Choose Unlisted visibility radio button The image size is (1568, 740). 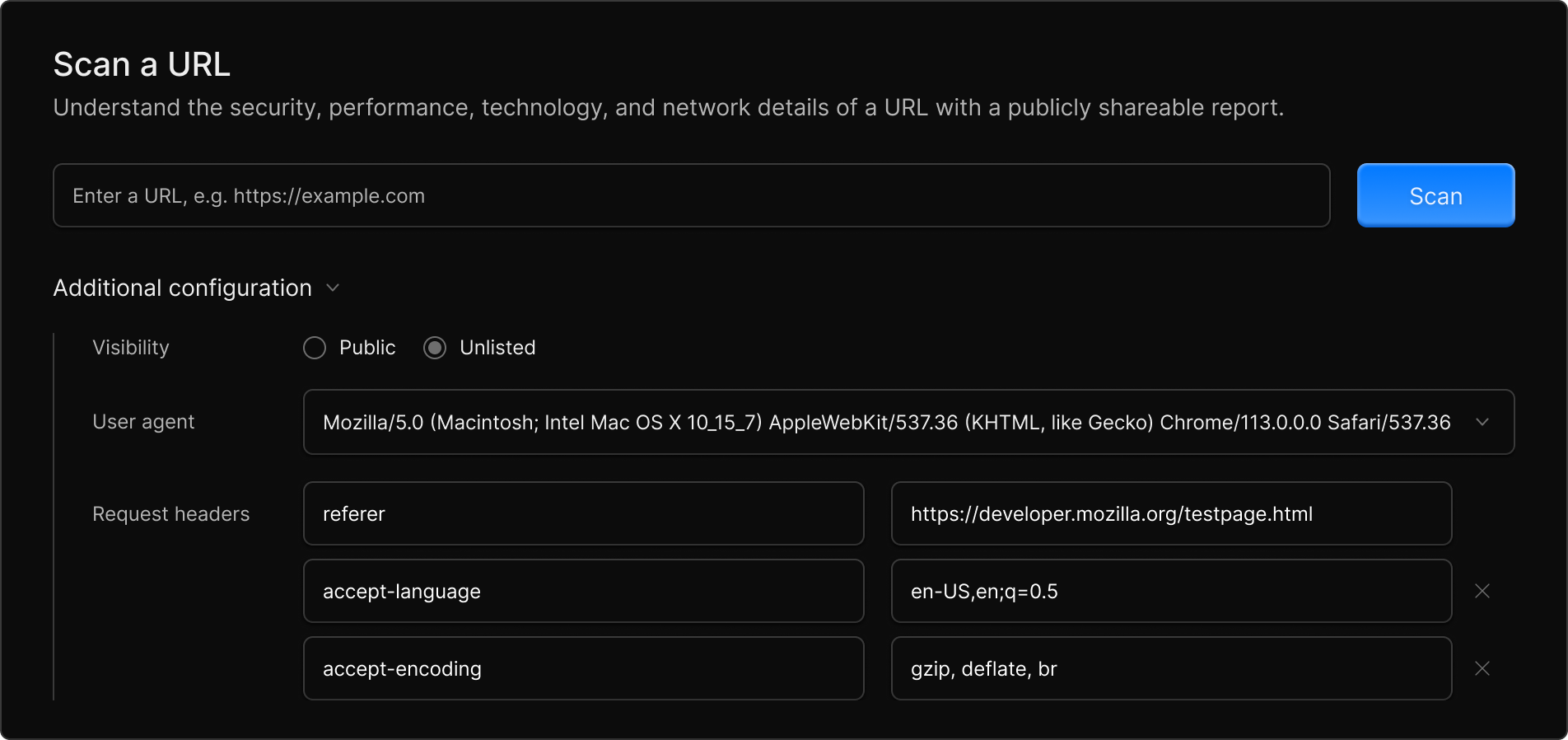pyautogui.click(x=435, y=348)
